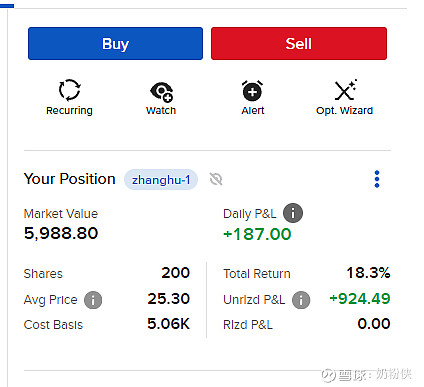Toggle position visibility with crossed-eye icon
Screen dimensions: 424x387
click(x=216, y=179)
